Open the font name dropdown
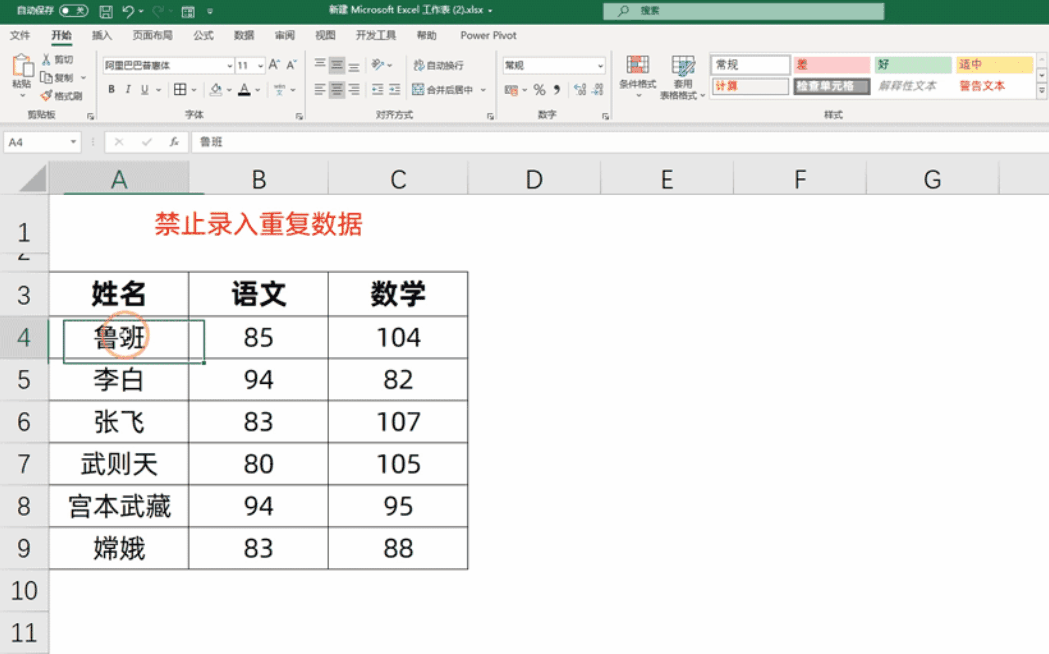Screen dimensions: 1049x654 coord(228,65)
